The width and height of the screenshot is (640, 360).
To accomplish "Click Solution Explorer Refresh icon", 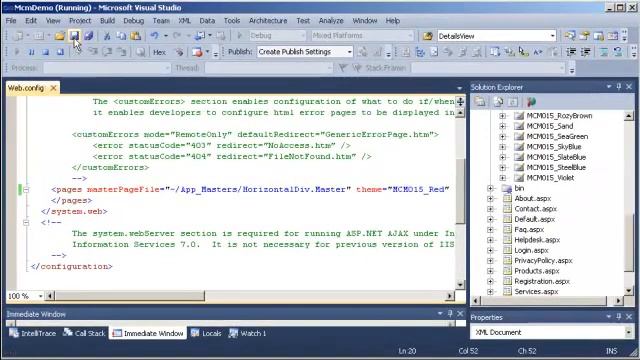I will click(x=499, y=102).
